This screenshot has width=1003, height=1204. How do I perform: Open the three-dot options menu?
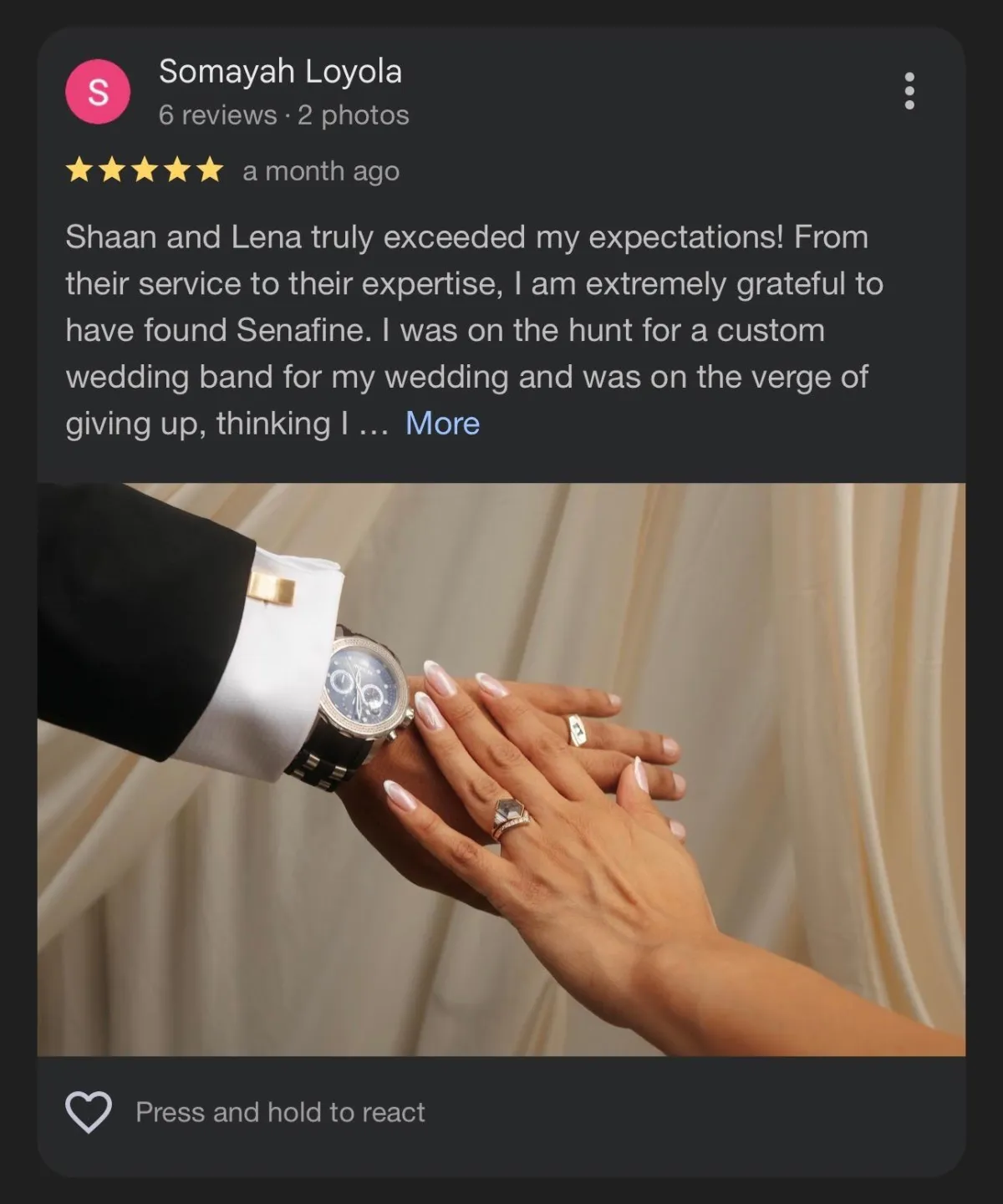(909, 91)
